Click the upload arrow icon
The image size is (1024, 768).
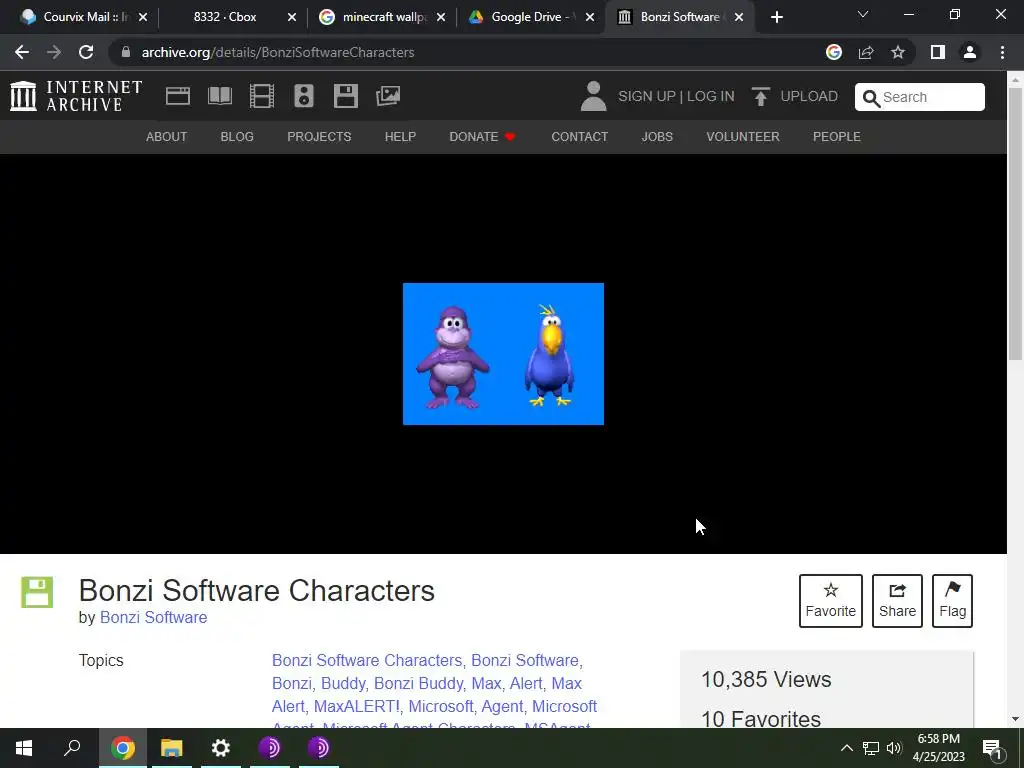(x=760, y=97)
